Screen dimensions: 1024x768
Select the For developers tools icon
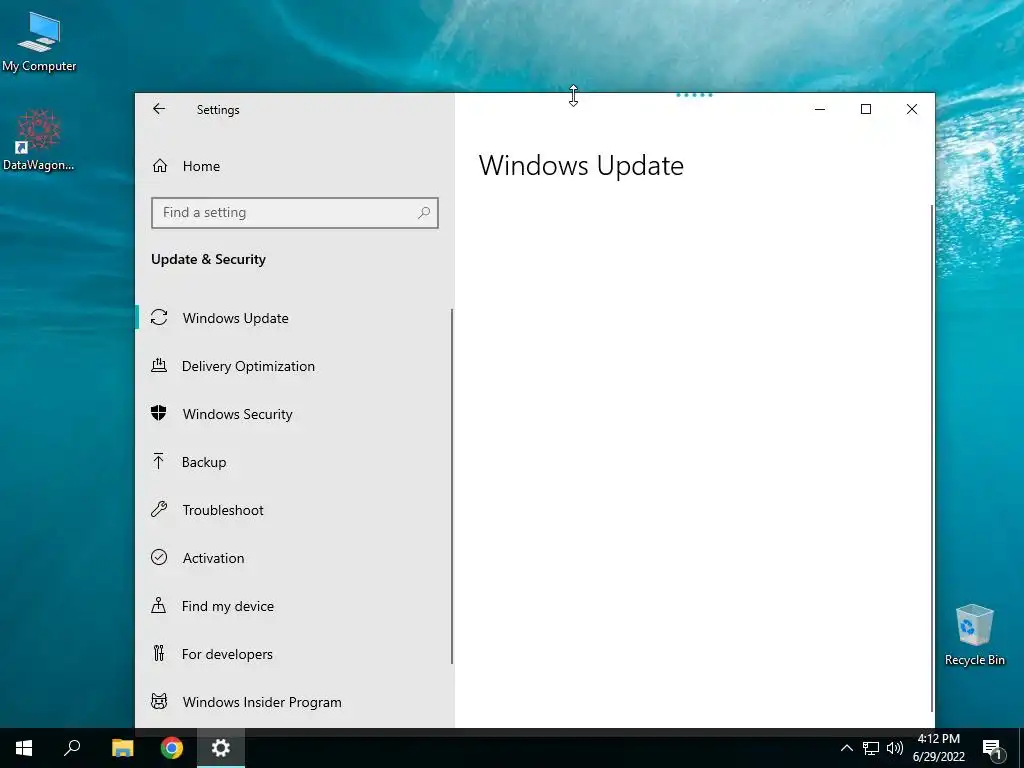(x=159, y=653)
